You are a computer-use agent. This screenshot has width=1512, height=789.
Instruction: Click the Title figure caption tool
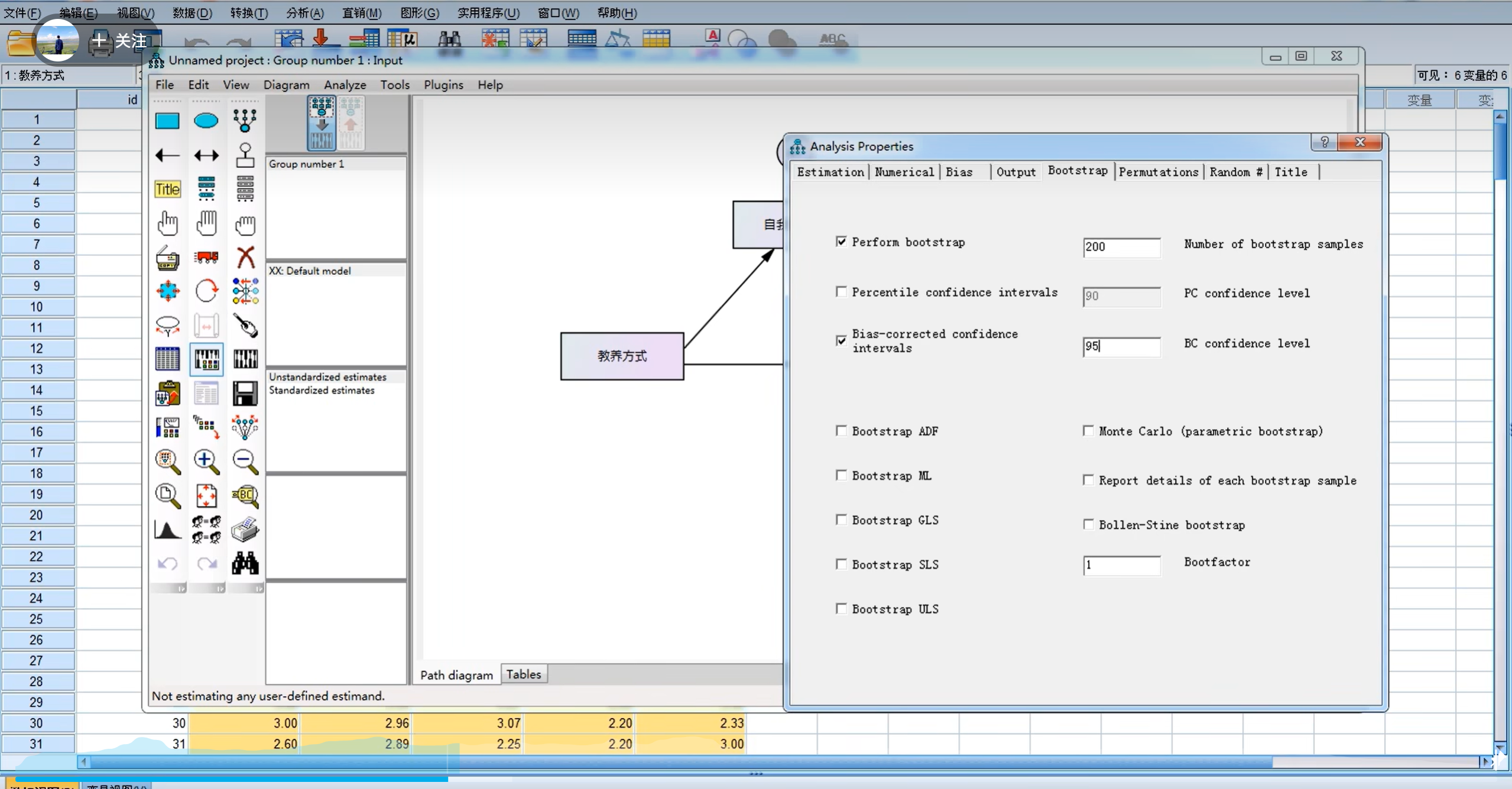(167, 189)
